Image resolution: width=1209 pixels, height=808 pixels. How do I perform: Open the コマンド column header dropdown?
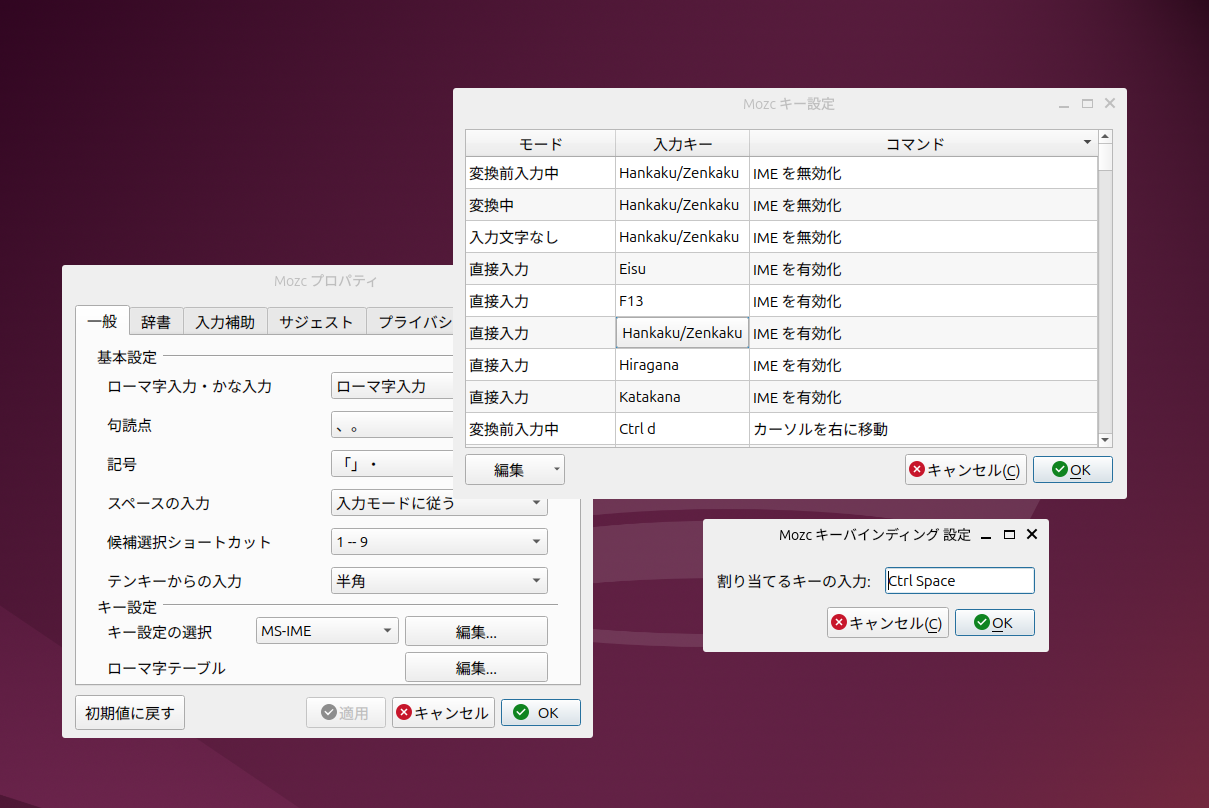tap(1086, 142)
